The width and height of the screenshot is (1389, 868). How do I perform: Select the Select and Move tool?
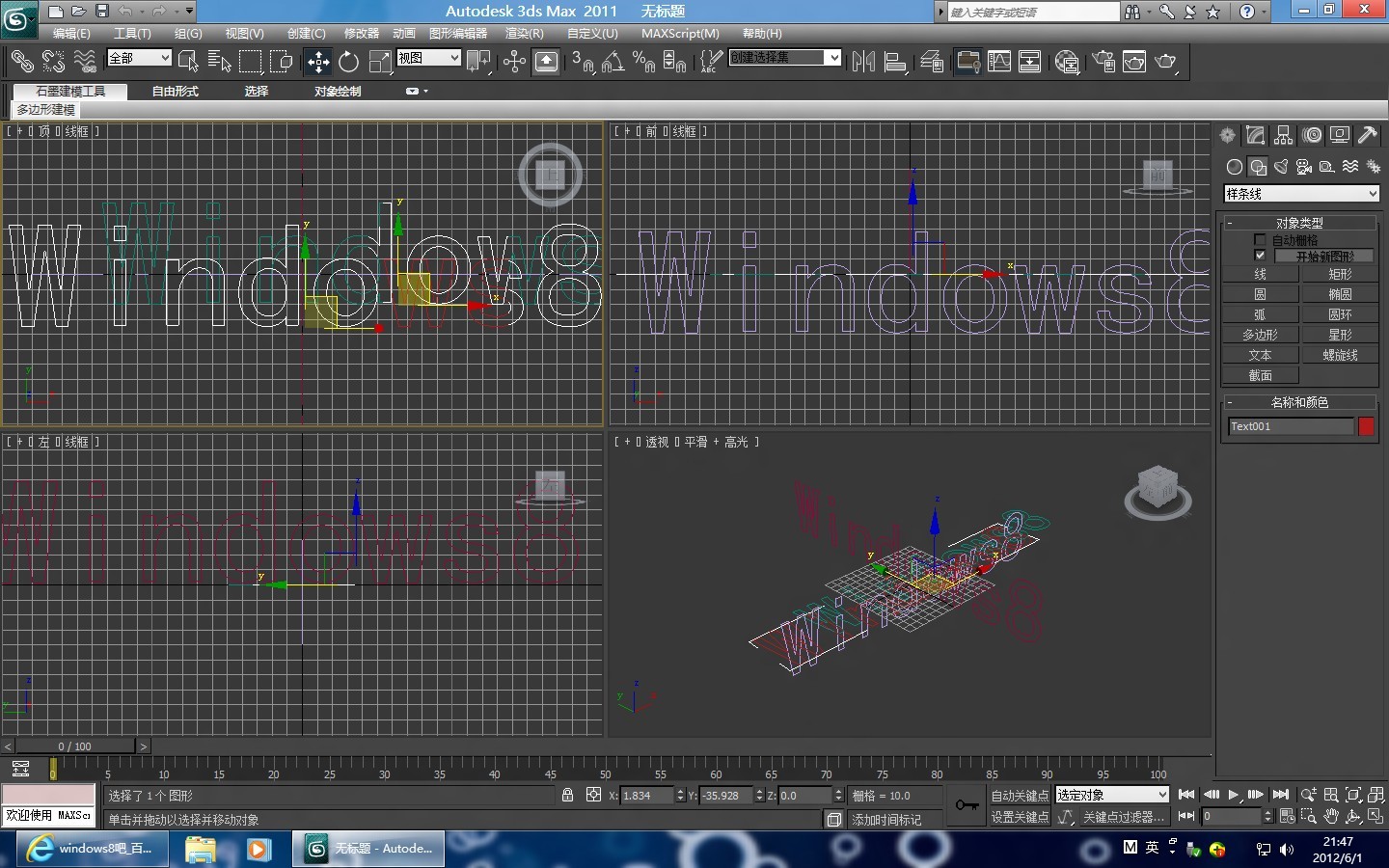pos(318,62)
